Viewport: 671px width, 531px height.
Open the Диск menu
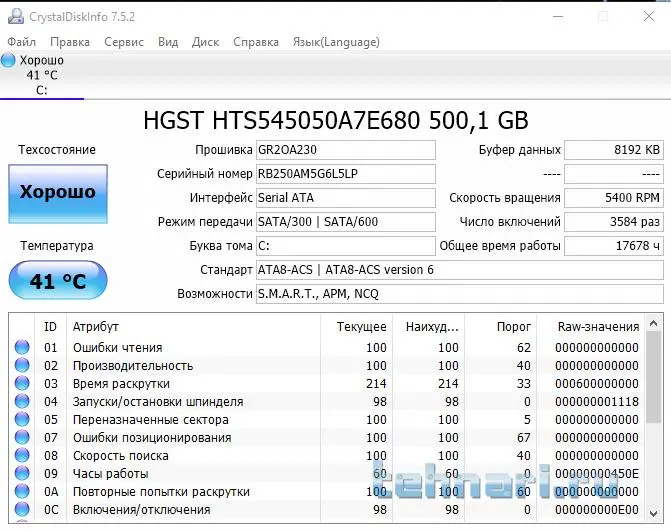(205, 42)
